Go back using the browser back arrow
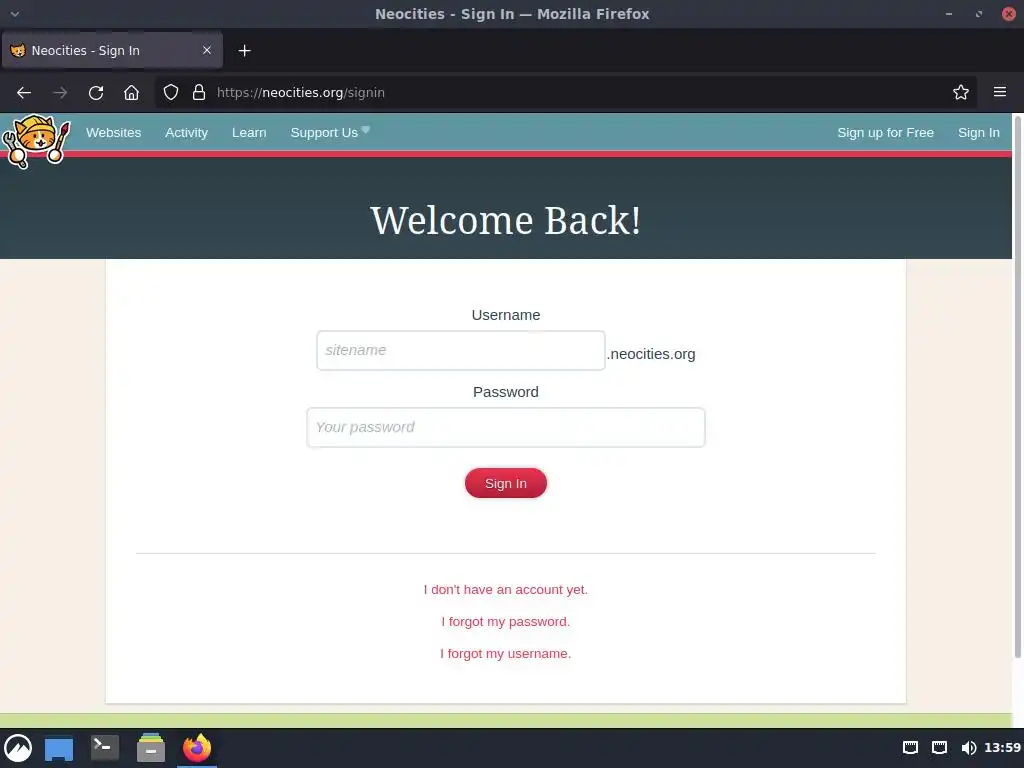Viewport: 1024px width, 768px height. click(x=24, y=93)
